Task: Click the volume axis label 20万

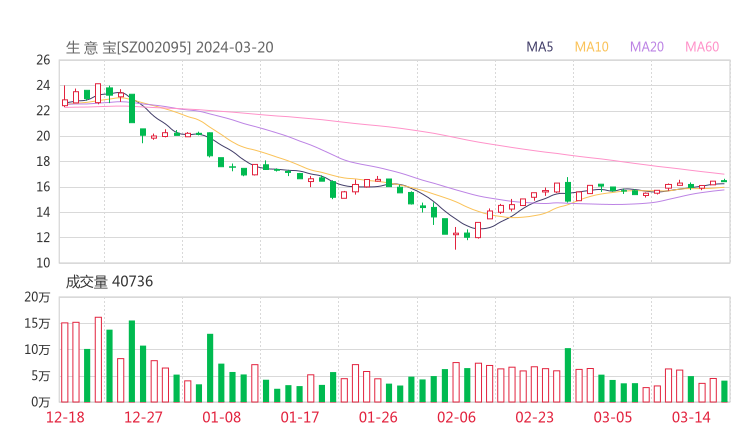Action: (37, 297)
